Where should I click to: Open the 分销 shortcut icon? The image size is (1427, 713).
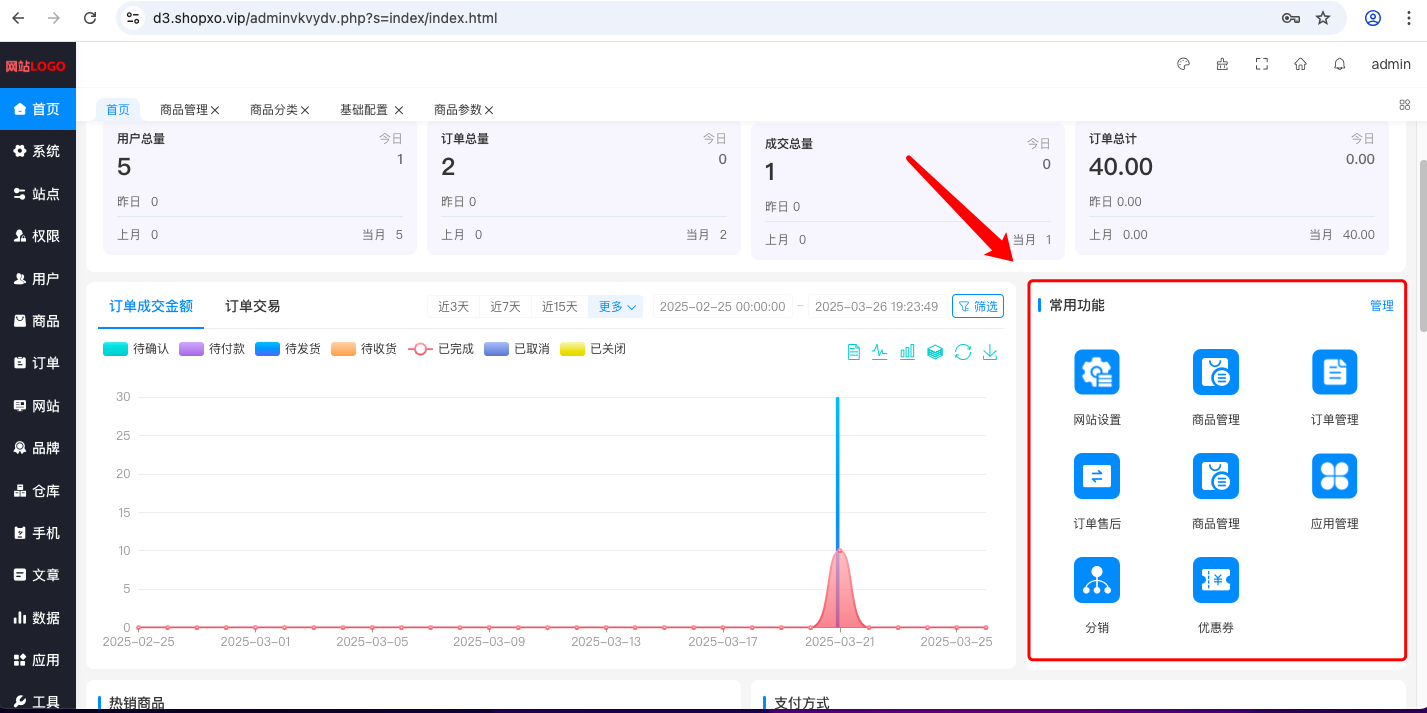coord(1097,580)
